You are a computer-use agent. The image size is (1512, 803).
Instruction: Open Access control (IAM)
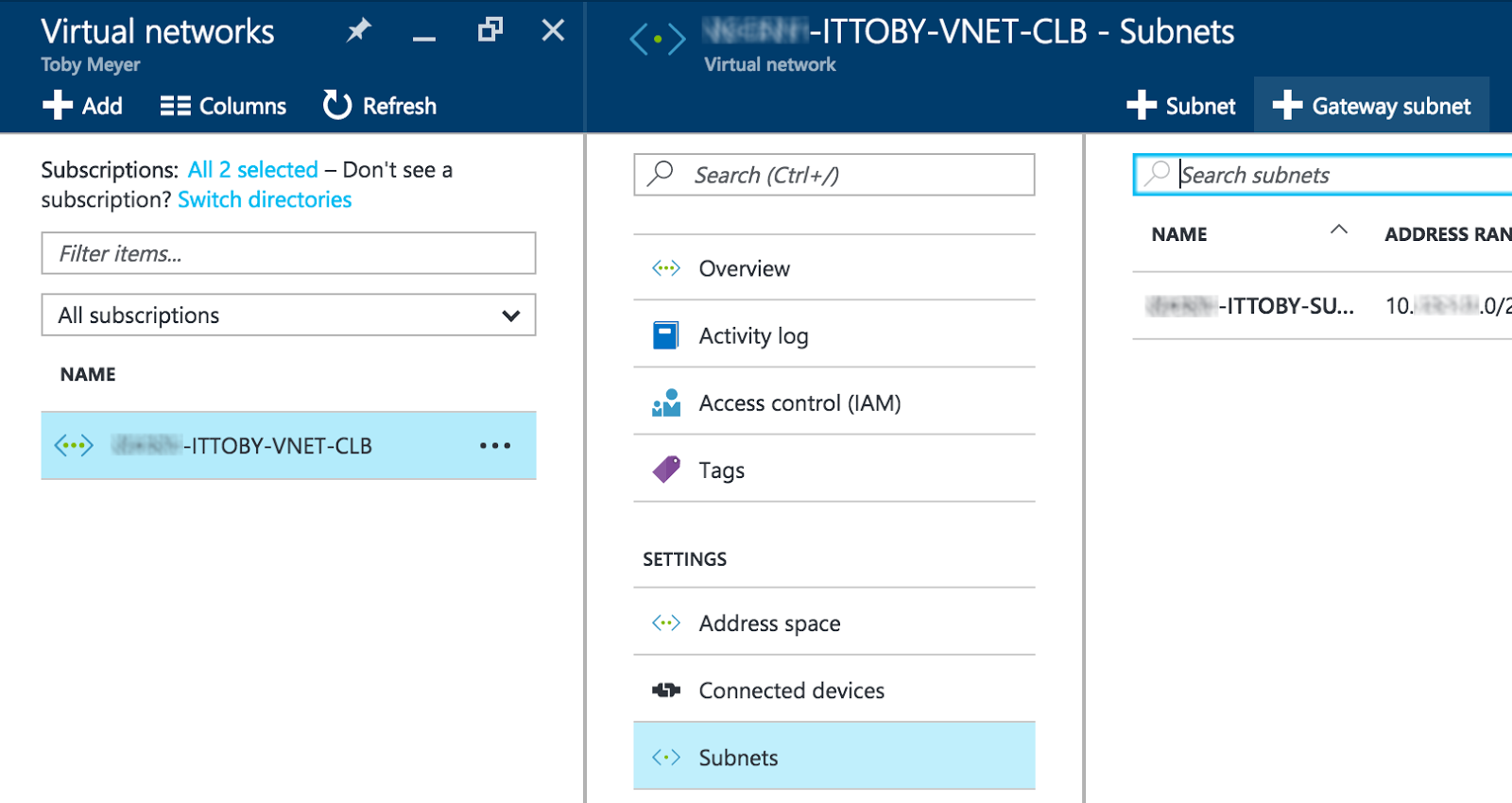point(834,402)
